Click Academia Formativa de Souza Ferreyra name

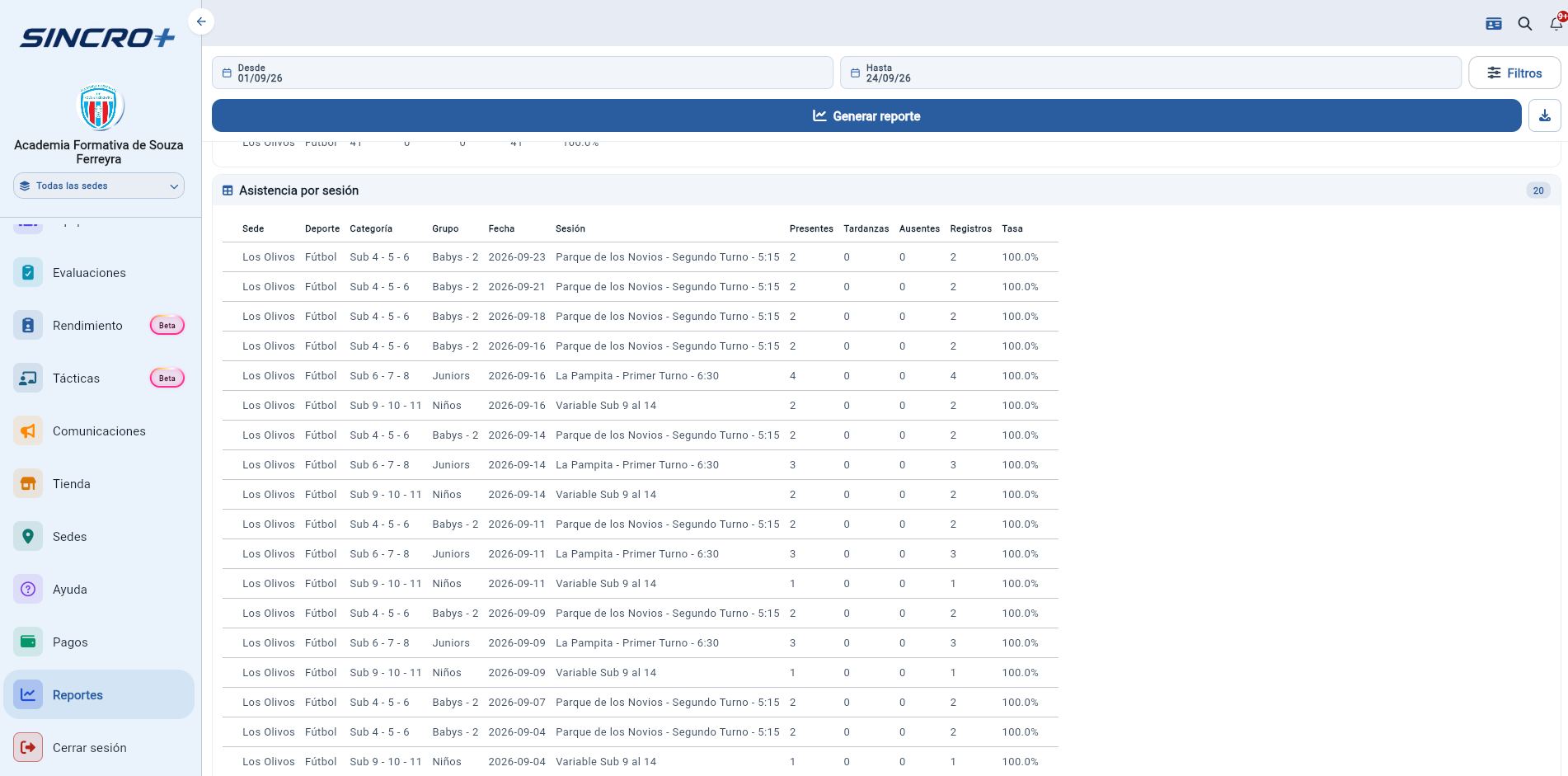tap(99, 152)
